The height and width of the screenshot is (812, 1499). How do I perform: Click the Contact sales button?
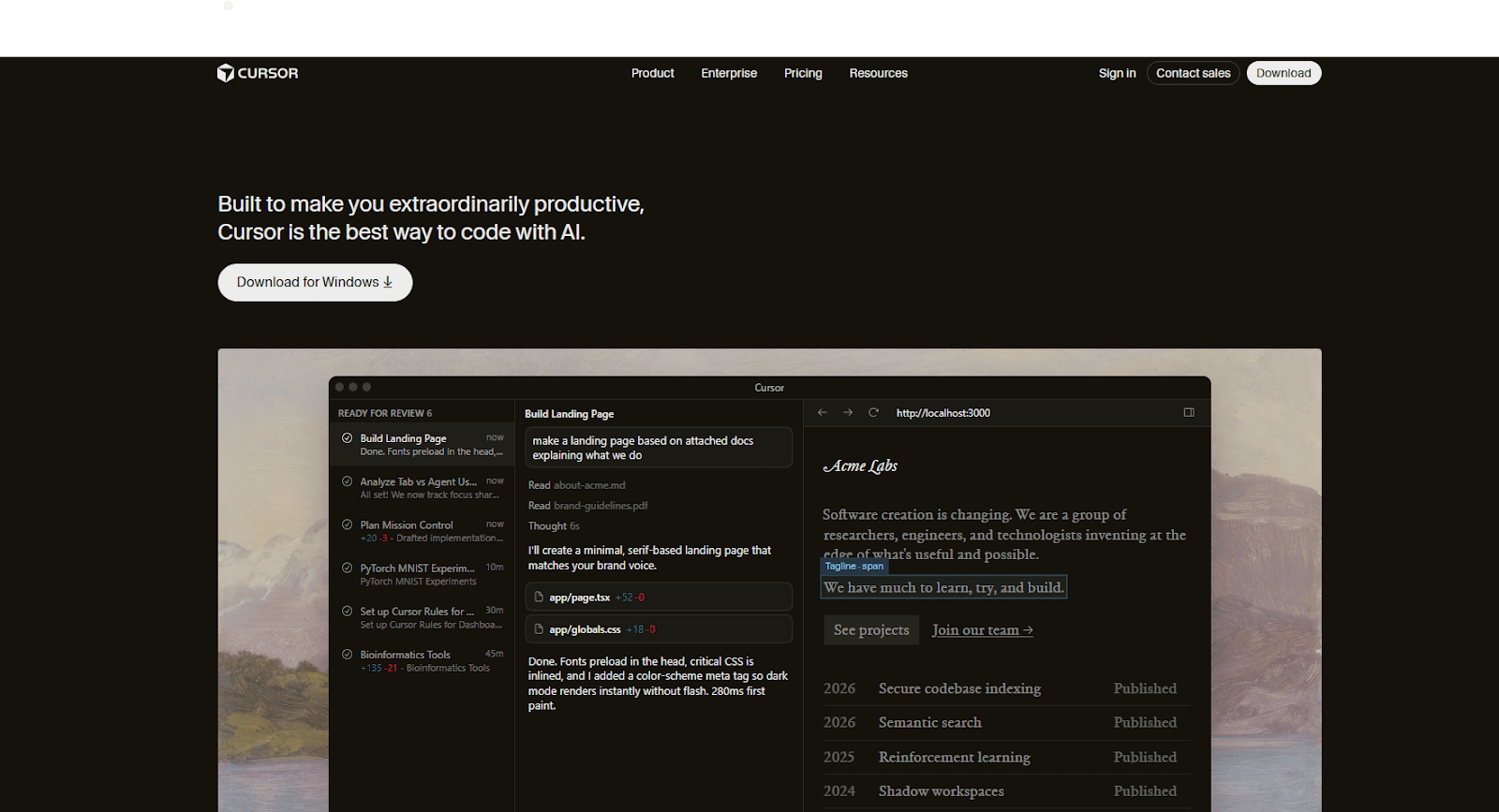tap(1193, 73)
